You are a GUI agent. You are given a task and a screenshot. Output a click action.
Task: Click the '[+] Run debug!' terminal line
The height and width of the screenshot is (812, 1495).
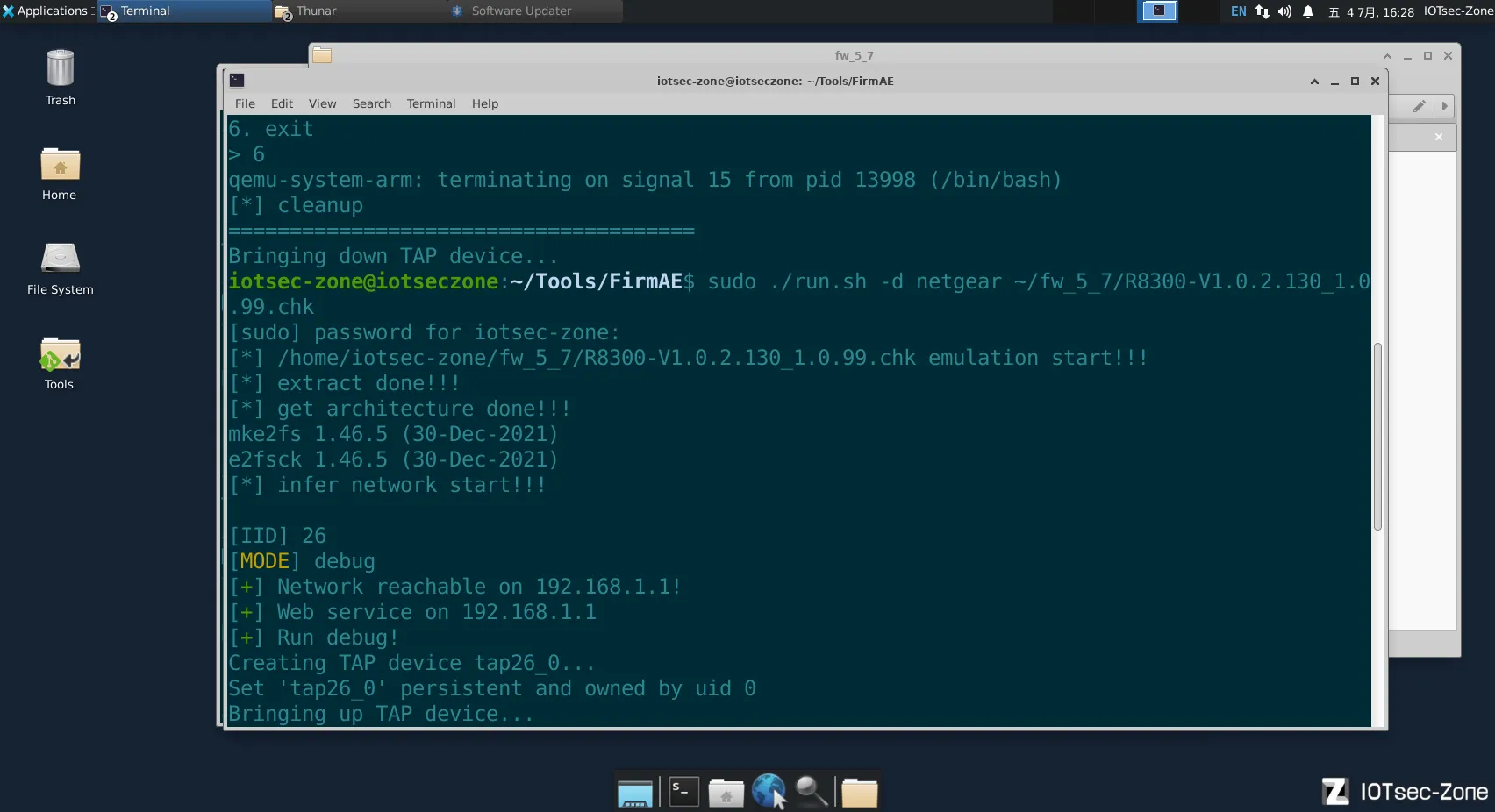click(x=313, y=637)
